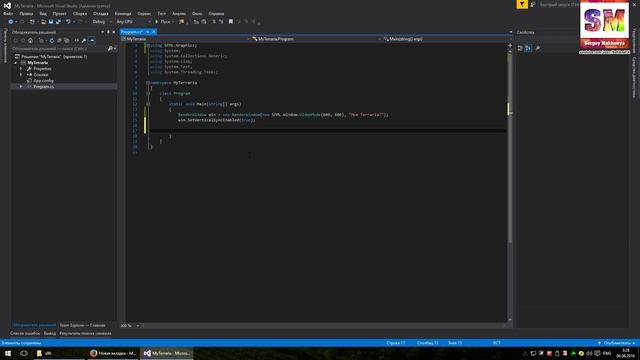The width and height of the screenshot is (640, 360).
Task: Focus the Solution Explorer search field
Action: pyautogui.click(x=59, y=49)
